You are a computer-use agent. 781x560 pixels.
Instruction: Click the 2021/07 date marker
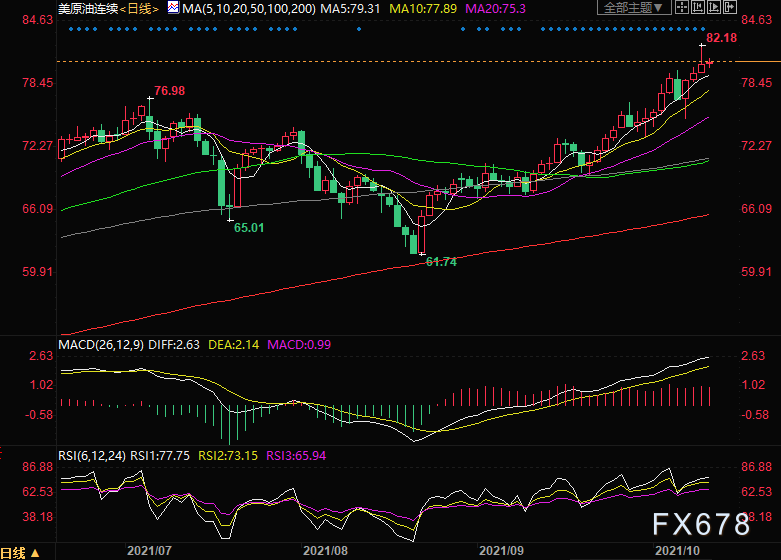(x=149, y=551)
